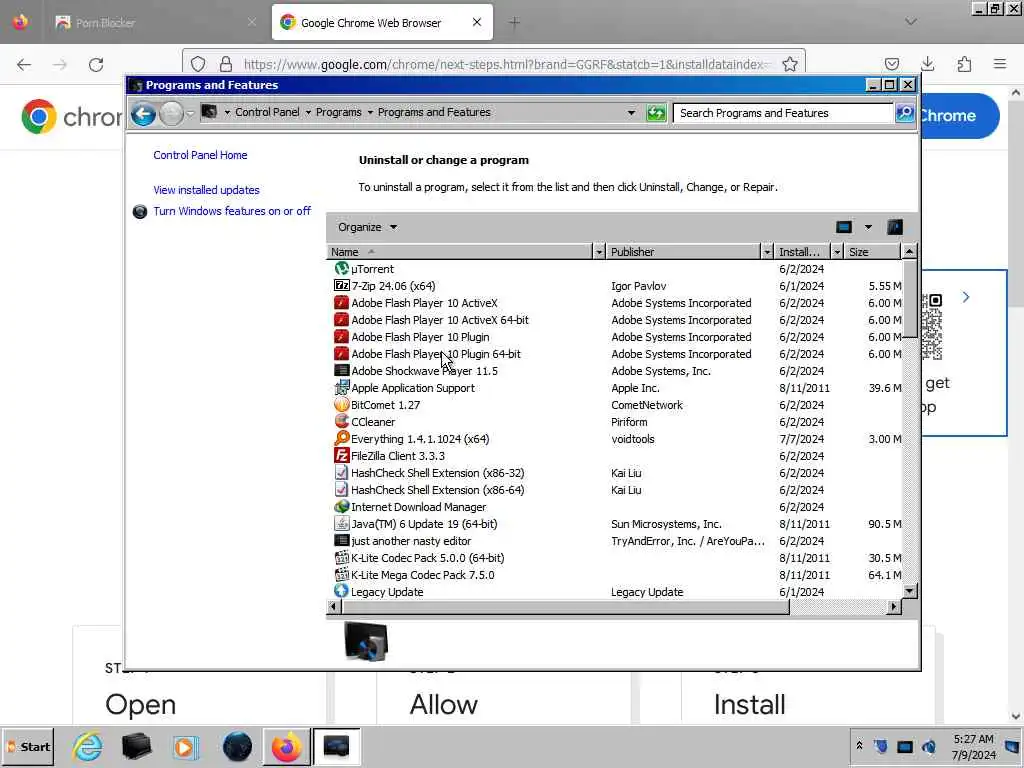Select the Legacy Update icon
This screenshot has height=768, width=1024.
tap(341, 591)
